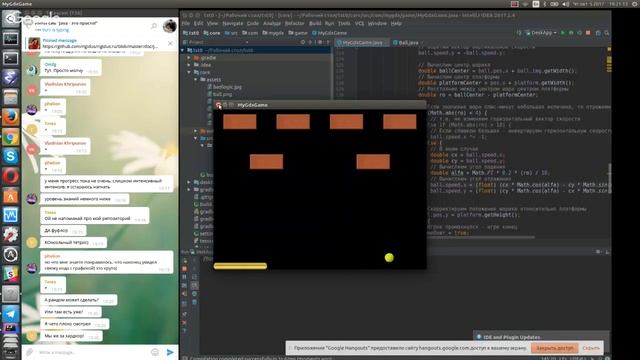The height and width of the screenshot is (360, 640).
Task: Open the emoji picker in Telegram
Action: pos(155,352)
